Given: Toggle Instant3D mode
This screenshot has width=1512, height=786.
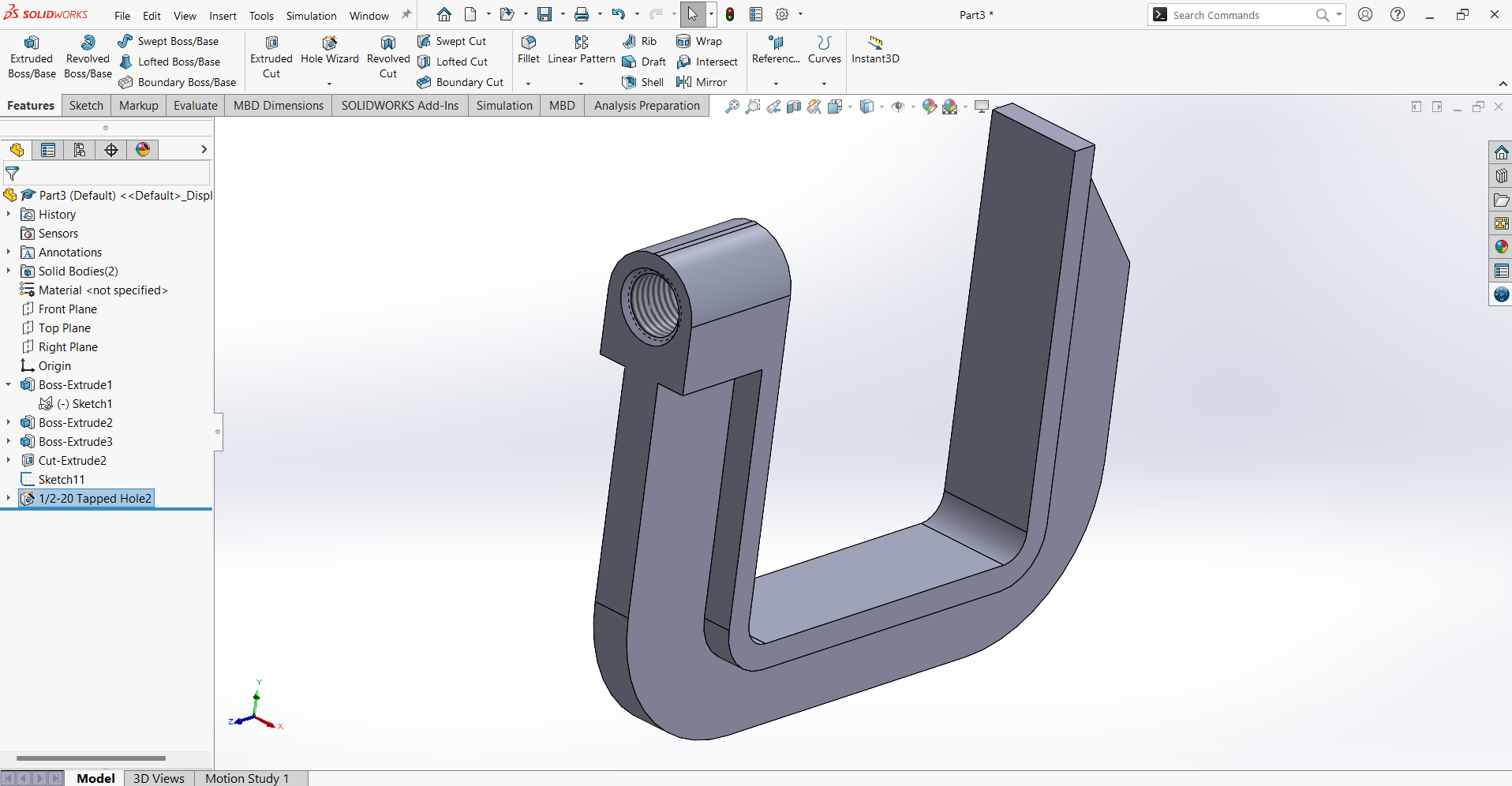Looking at the screenshot, I should point(875,51).
